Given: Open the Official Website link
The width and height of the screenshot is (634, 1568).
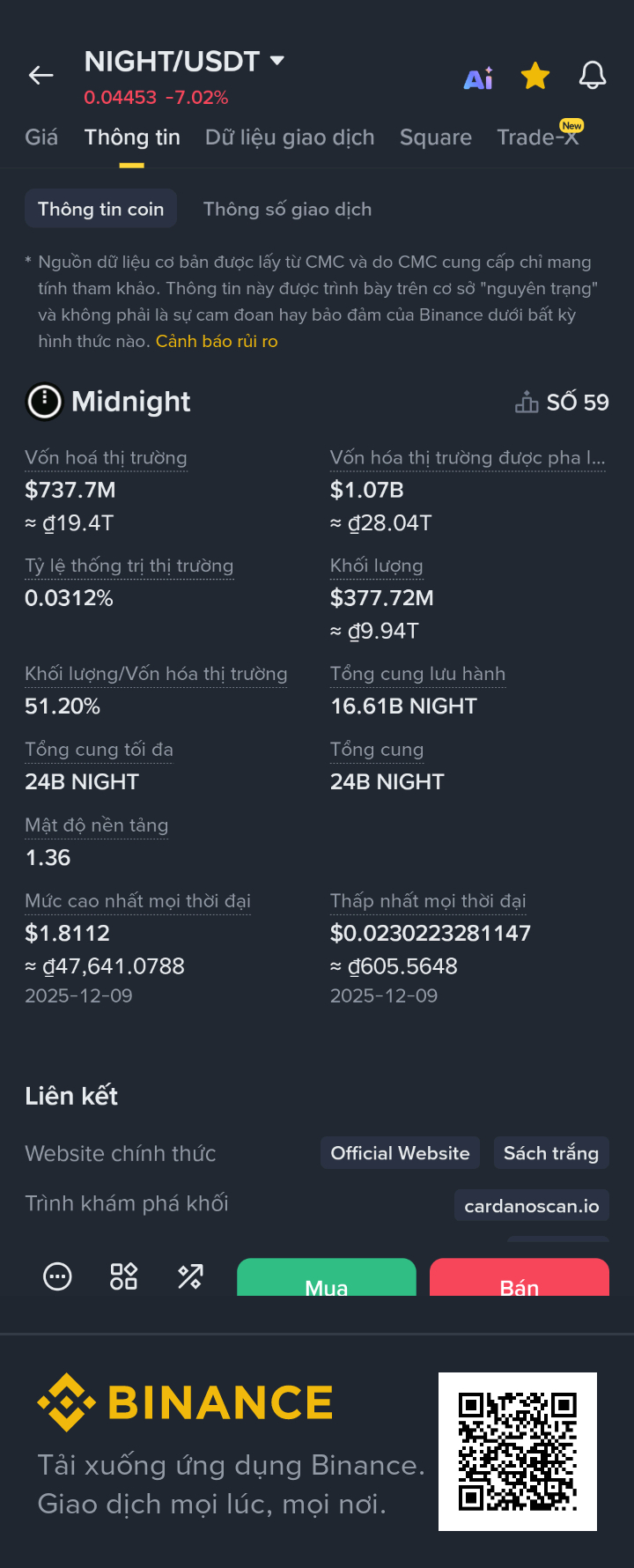Looking at the screenshot, I should point(400,1153).
